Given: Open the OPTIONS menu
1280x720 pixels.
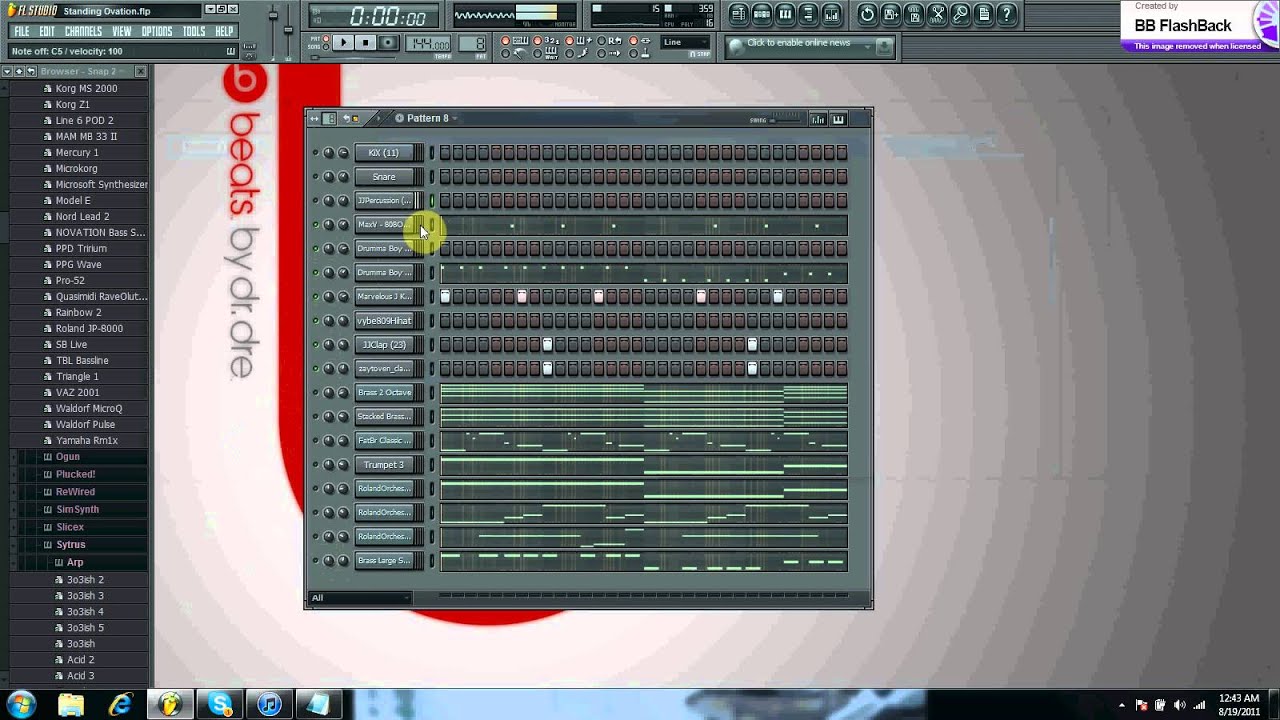Looking at the screenshot, I should click(x=157, y=31).
